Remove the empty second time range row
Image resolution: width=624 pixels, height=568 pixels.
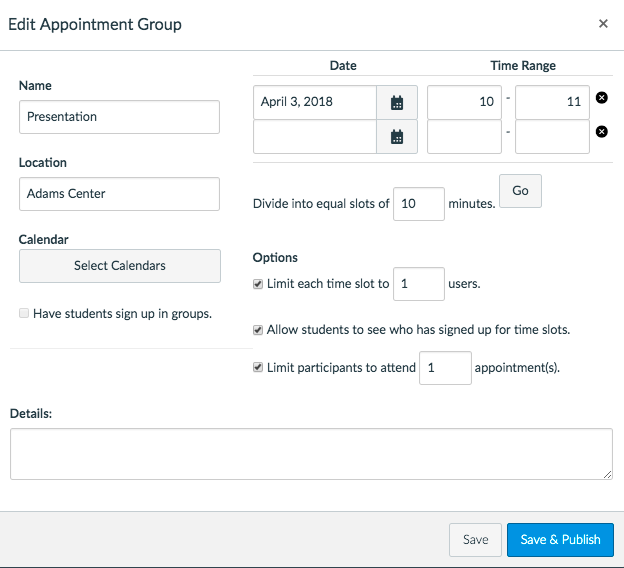pyautogui.click(x=602, y=132)
